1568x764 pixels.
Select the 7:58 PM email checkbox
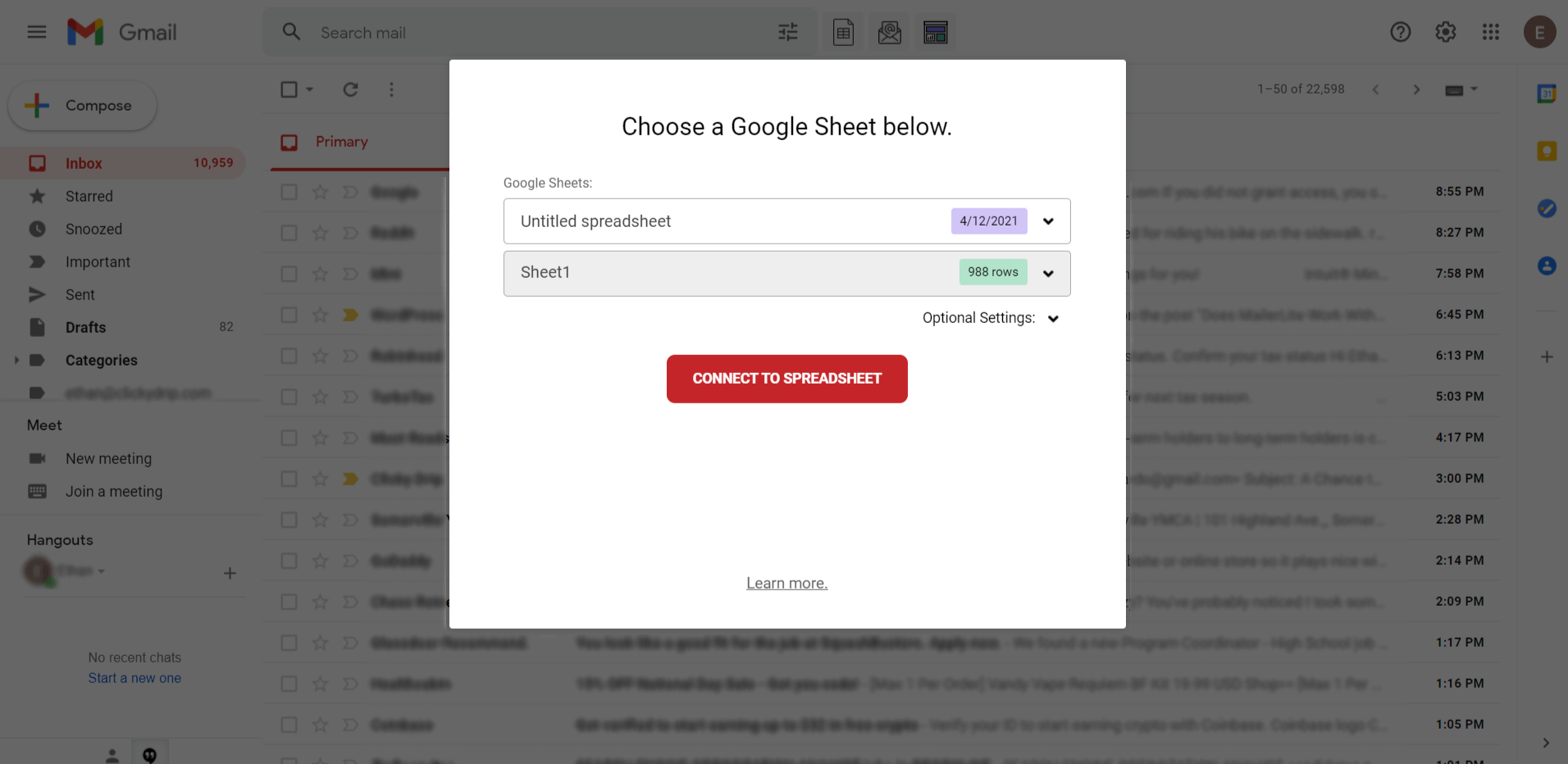(289, 274)
